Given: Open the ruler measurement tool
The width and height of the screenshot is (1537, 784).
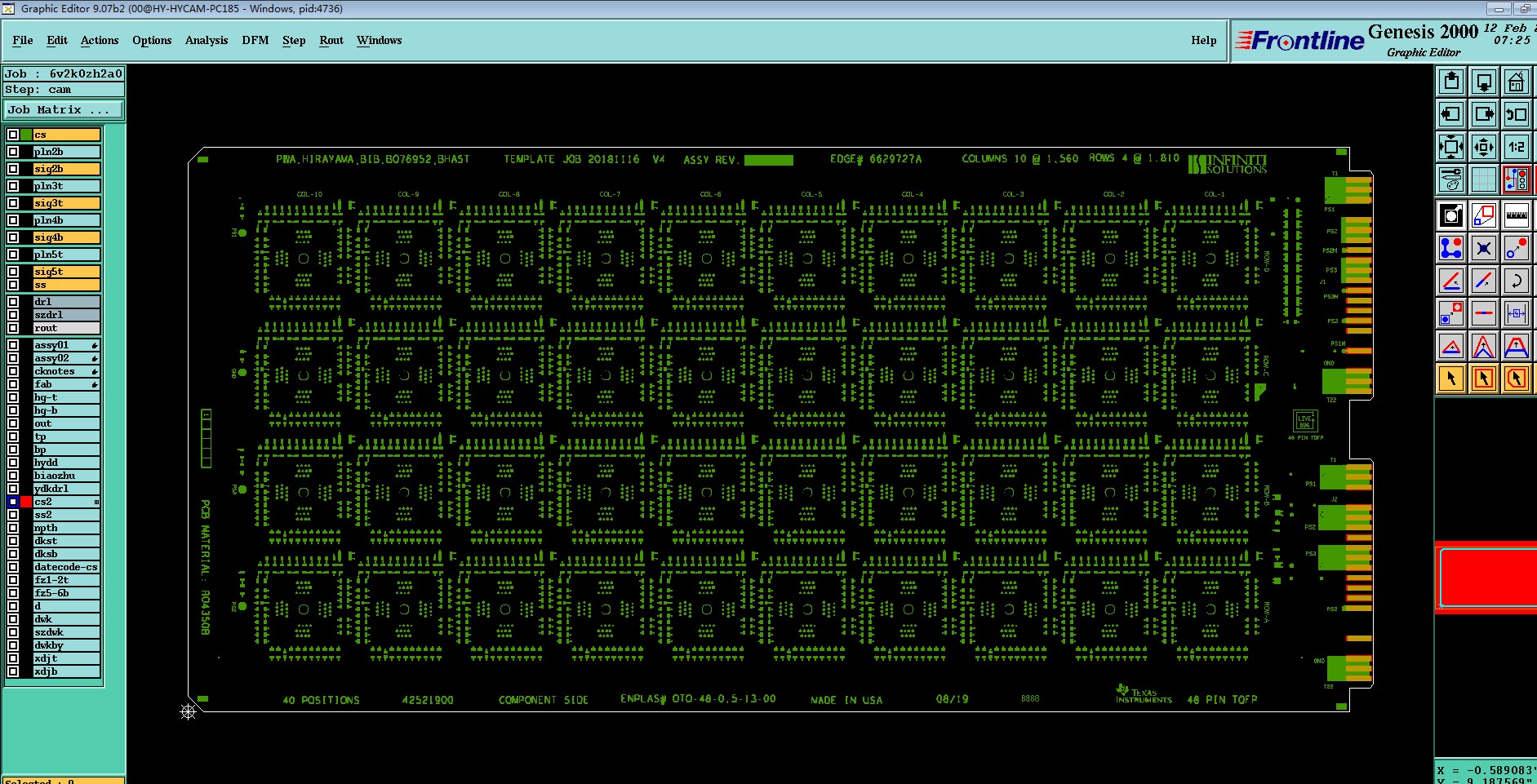Looking at the screenshot, I should coord(1517,215).
